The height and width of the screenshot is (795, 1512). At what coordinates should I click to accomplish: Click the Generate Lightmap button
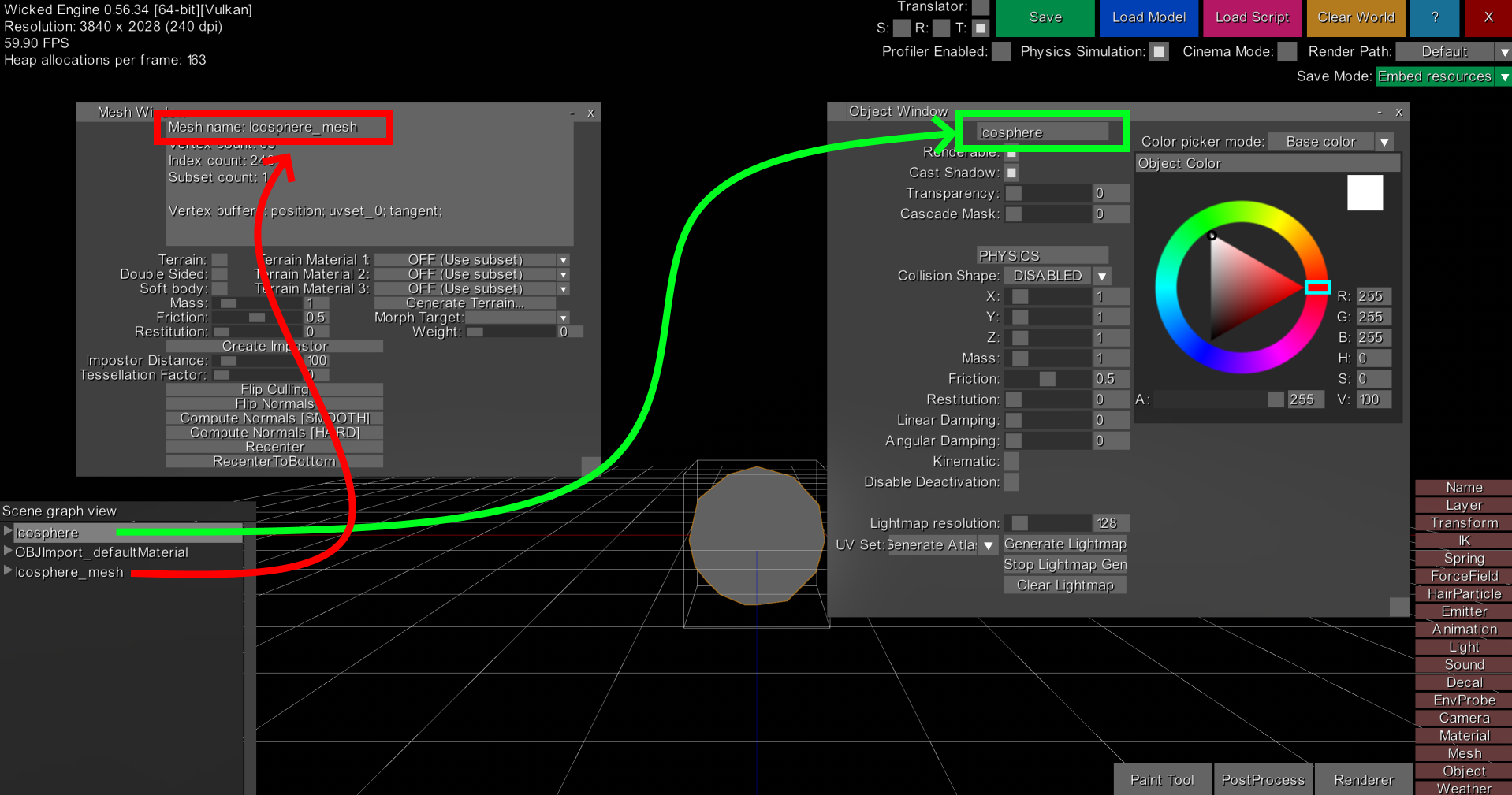[x=1064, y=544]
